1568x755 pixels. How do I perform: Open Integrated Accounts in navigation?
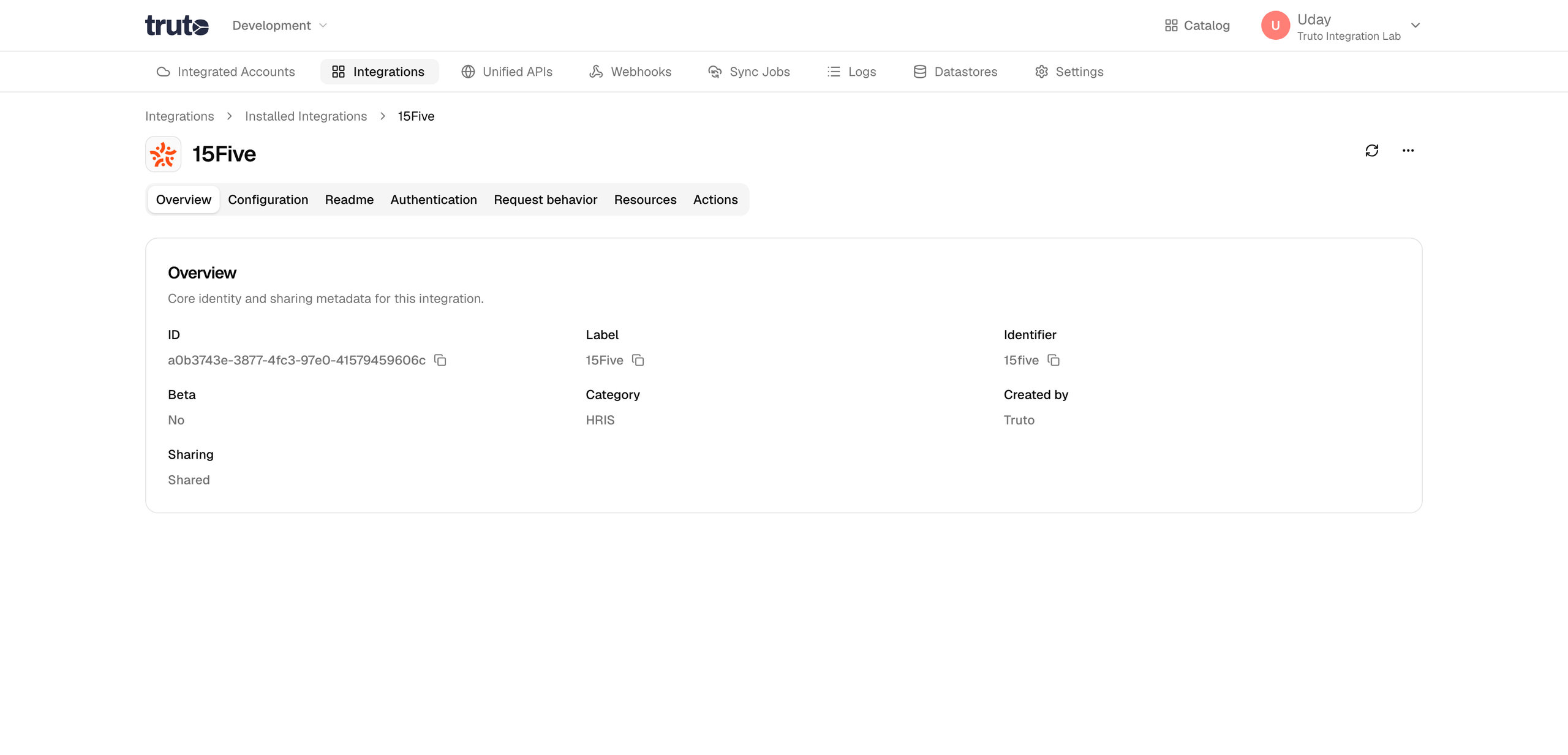[x=226, y=72]
